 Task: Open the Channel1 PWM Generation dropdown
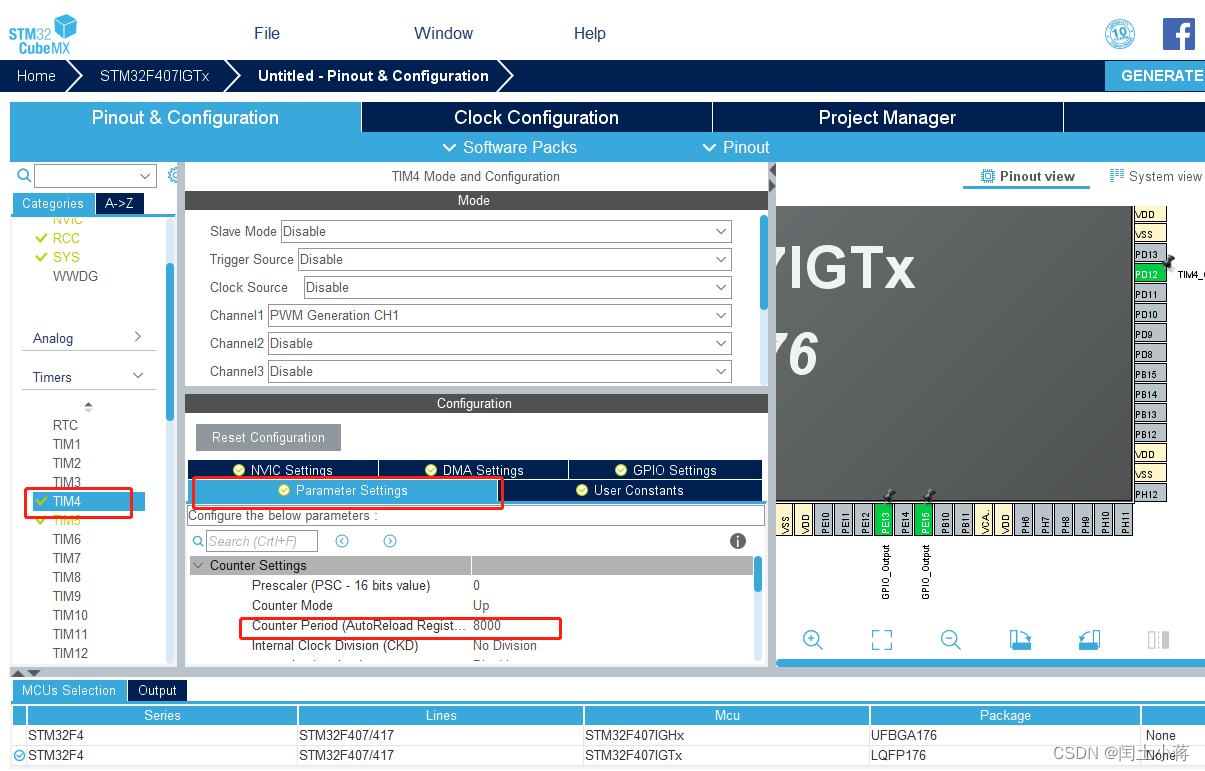(x=499, y=315)
